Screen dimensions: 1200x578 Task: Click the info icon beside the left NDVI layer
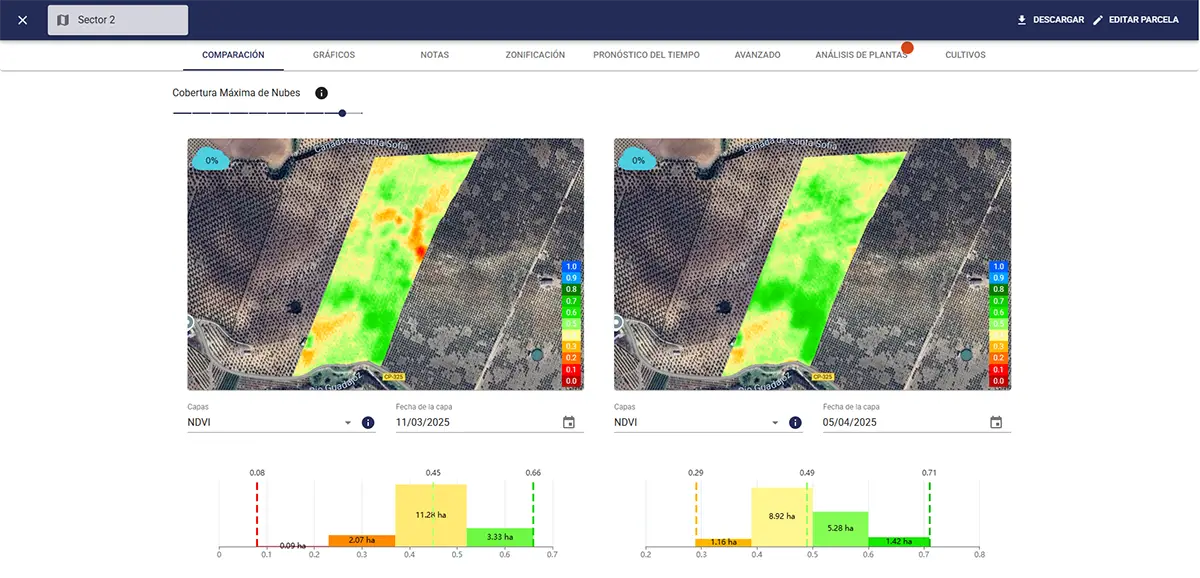point(368,423)
